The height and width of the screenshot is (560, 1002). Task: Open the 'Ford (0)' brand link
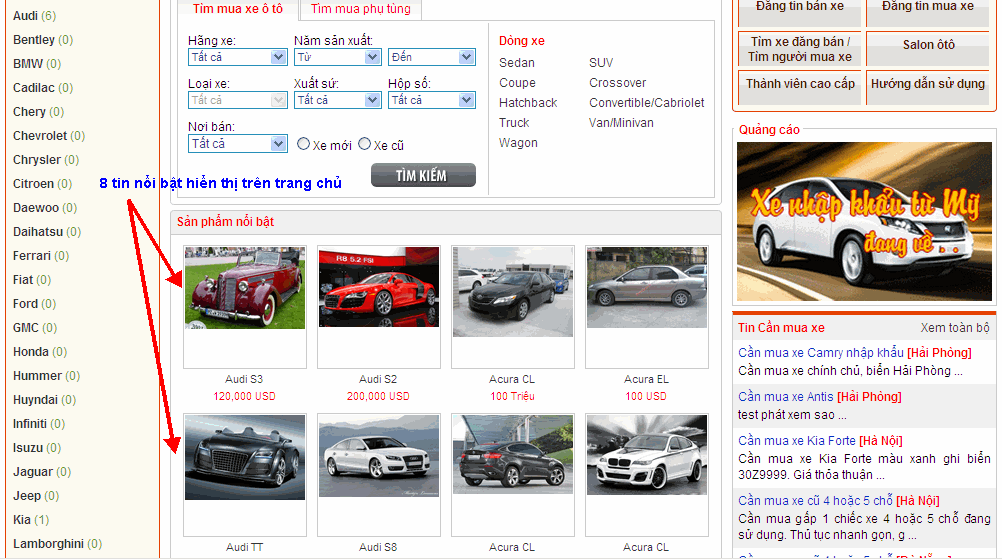click(35, 304)
